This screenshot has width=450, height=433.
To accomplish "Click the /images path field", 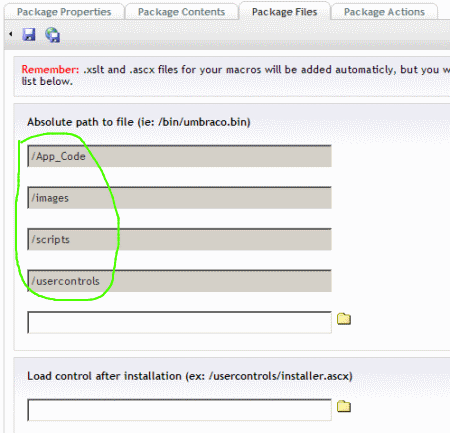I will [179, 197].
